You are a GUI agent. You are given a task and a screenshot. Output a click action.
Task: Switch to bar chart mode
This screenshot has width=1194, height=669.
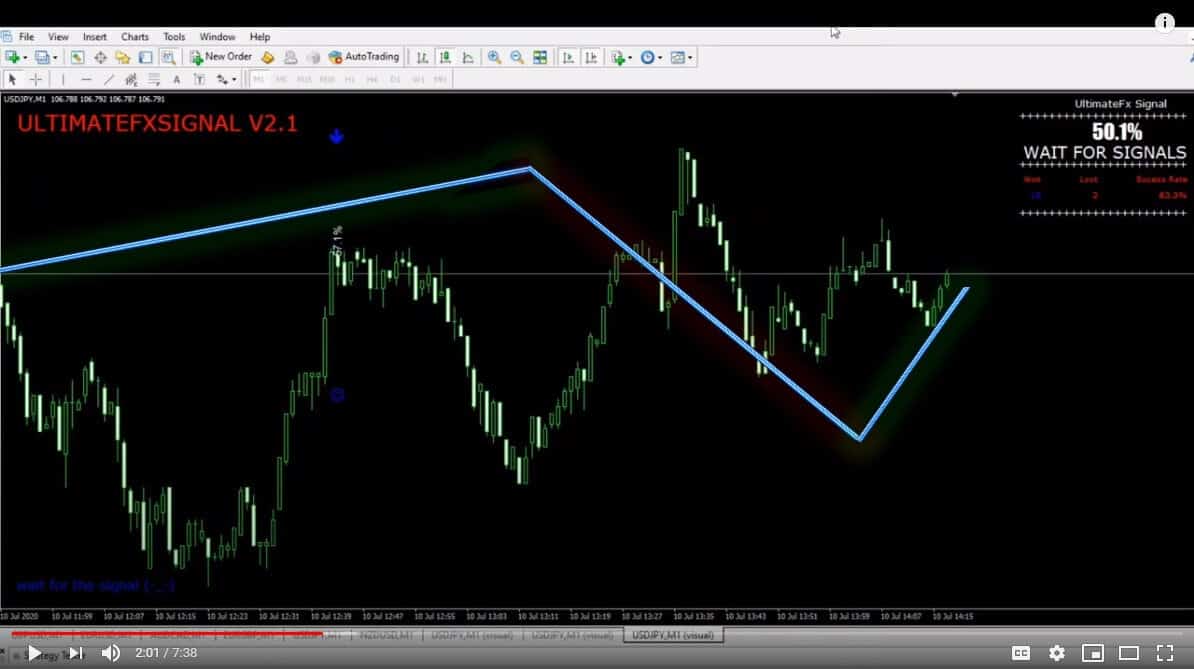[423, 57]
